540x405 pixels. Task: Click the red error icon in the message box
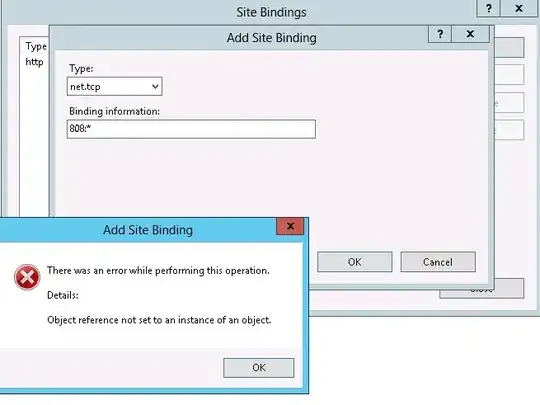point(27,277)
